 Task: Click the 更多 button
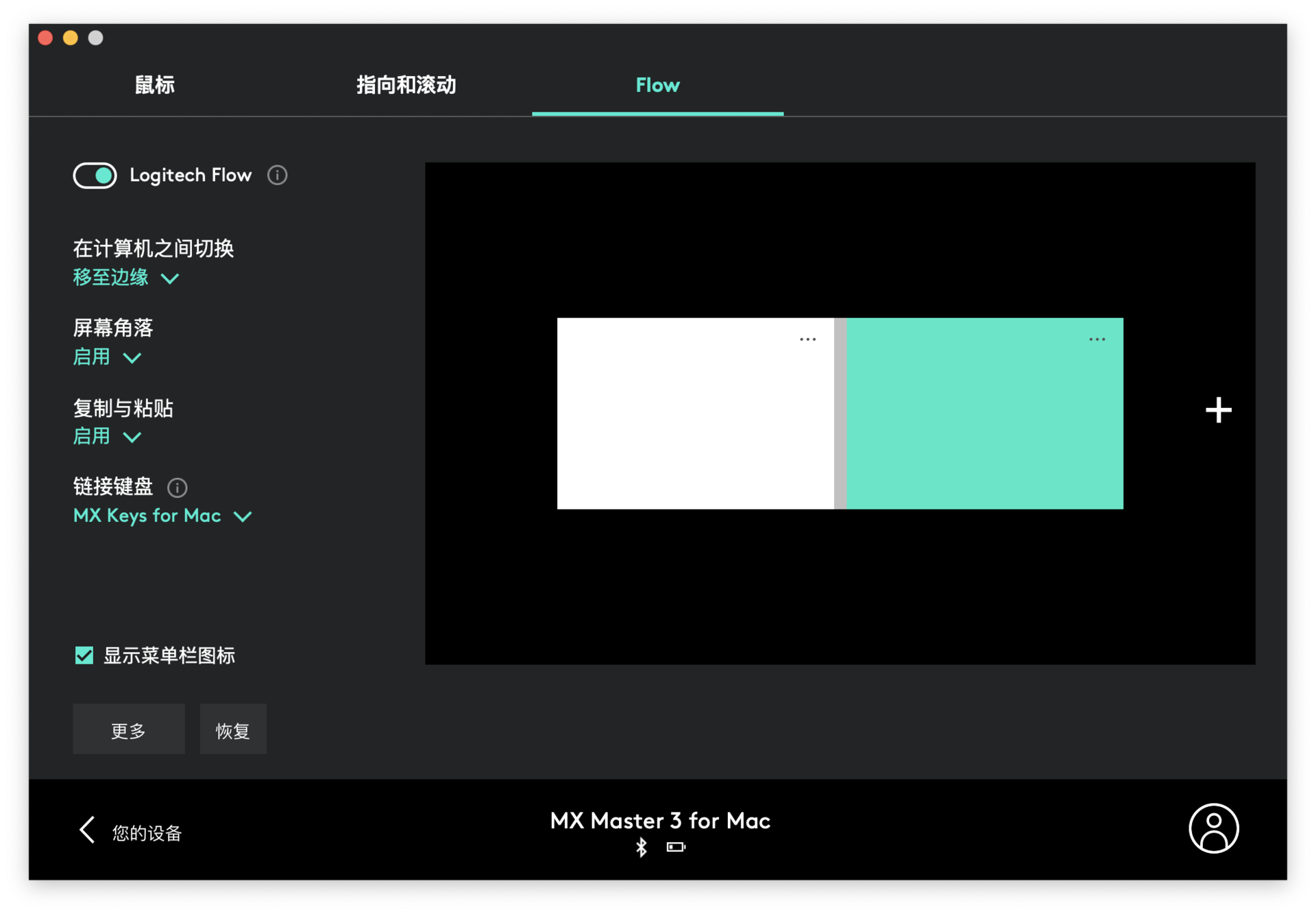pos(129,730)
